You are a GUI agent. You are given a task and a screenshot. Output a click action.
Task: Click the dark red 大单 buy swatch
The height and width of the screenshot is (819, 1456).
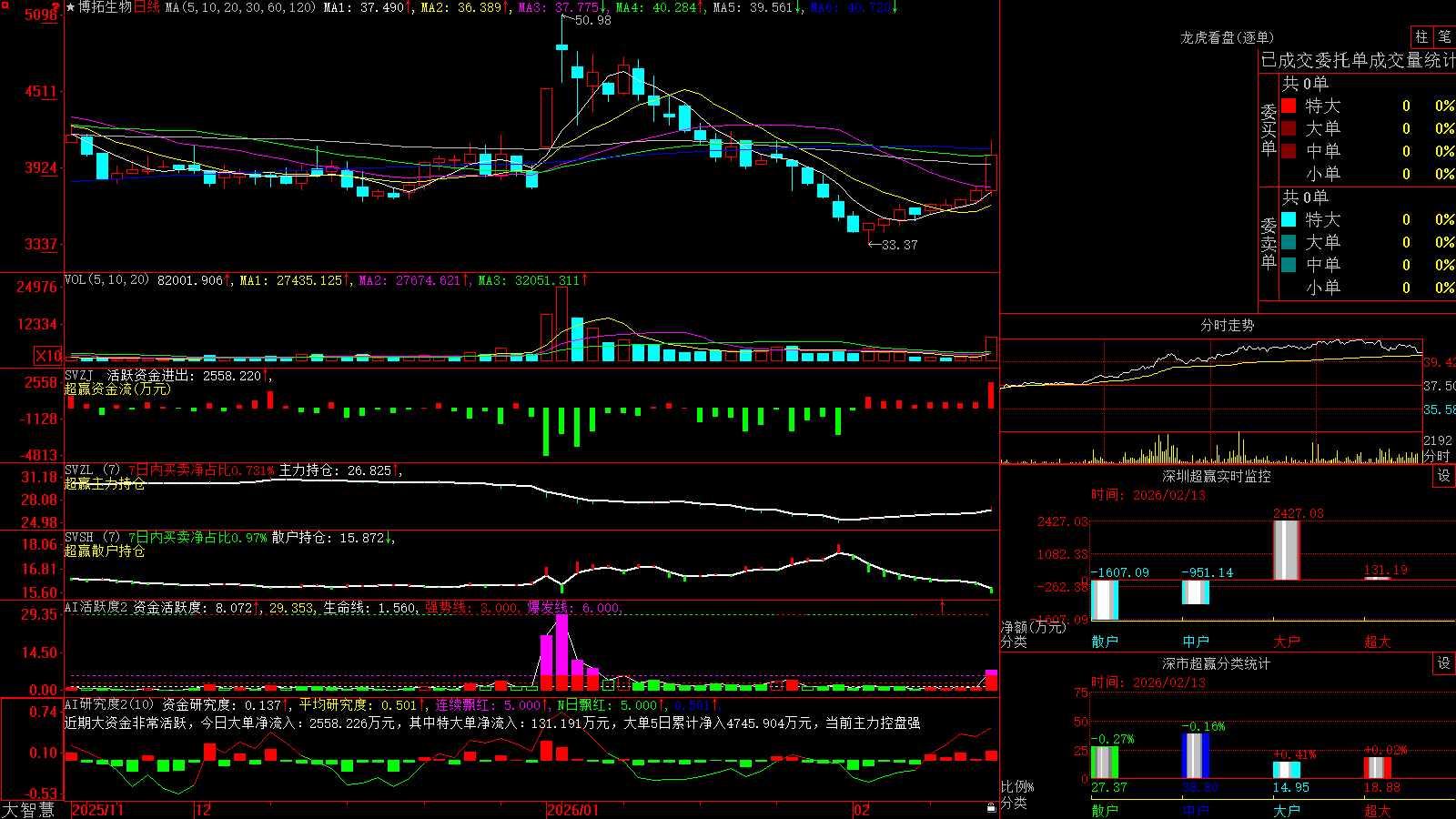click(1289, 128)
